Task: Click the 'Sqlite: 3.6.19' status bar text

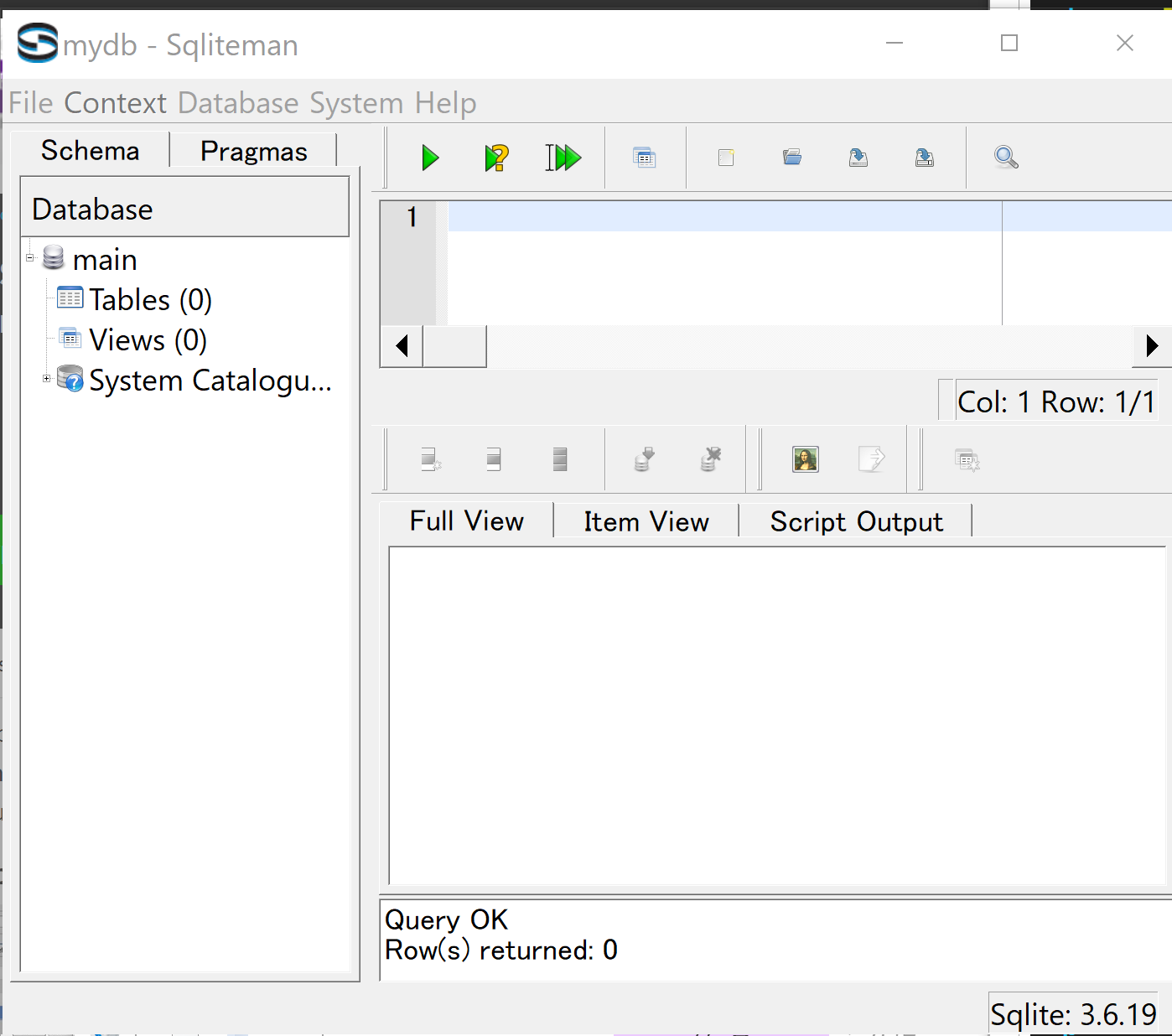Action: click(1073, 1014)
